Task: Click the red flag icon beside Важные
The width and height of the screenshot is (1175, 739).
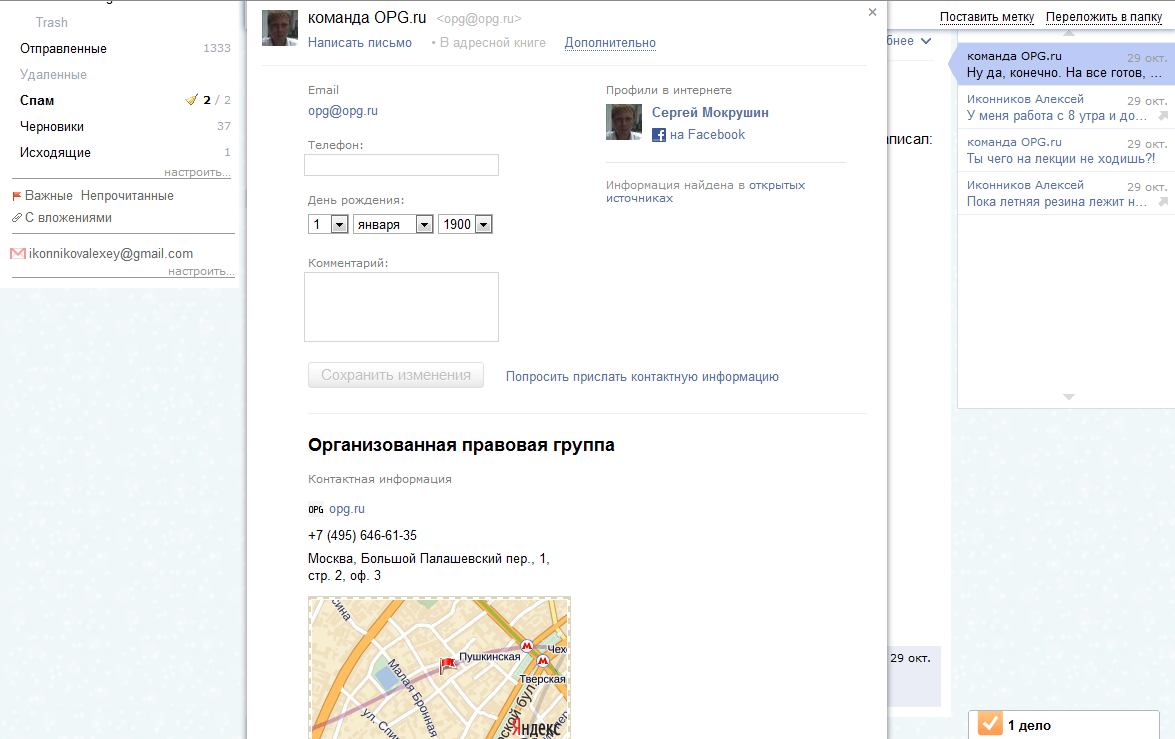Action: pos(16,196)
